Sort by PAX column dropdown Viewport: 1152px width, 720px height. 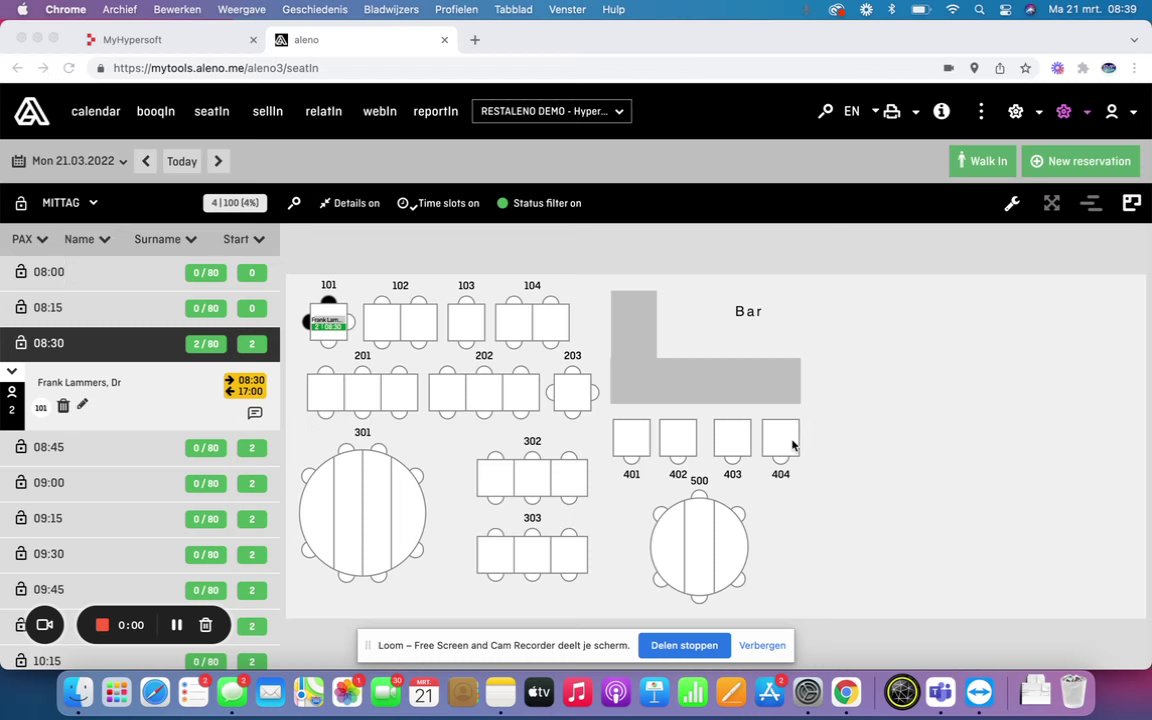29,240
